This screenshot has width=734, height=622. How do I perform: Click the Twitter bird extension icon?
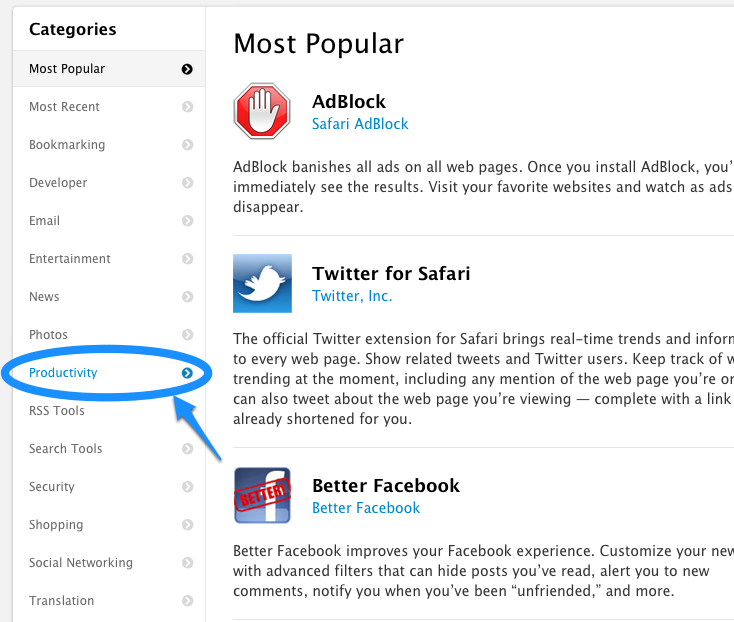(262, 283)
